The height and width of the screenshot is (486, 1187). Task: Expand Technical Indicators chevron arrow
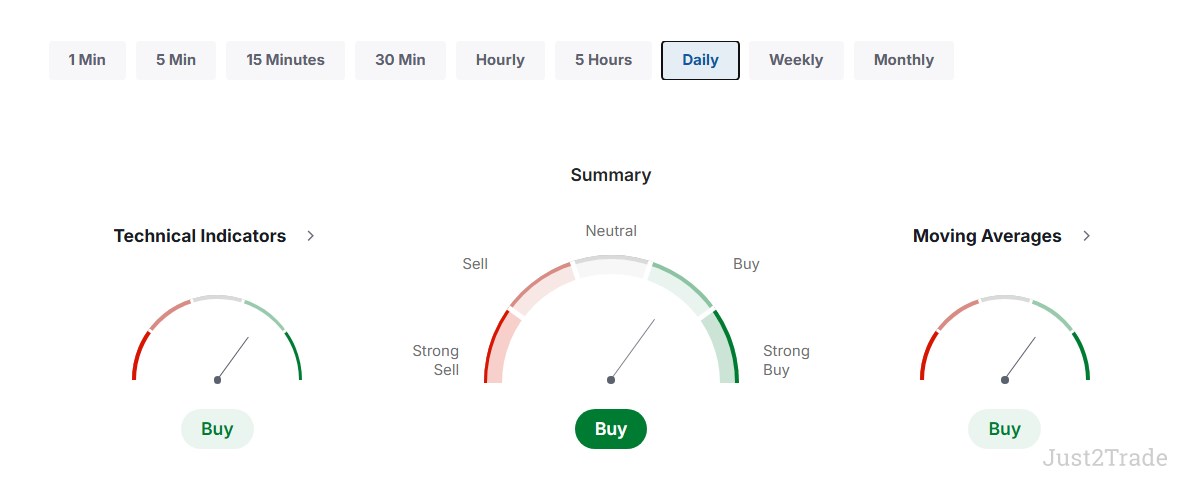[x=310, y=236]
